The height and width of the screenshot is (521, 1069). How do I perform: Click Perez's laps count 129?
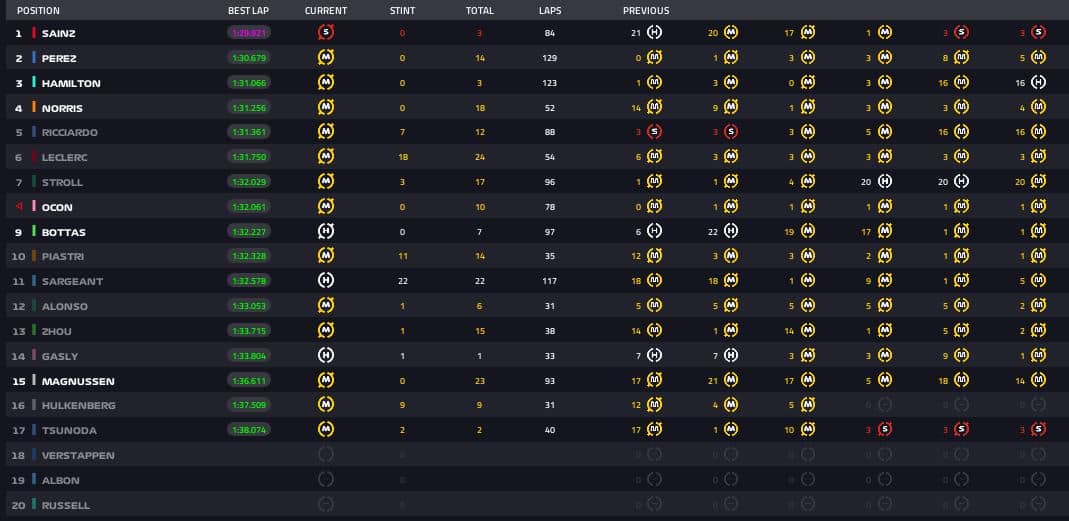(549, 58)
